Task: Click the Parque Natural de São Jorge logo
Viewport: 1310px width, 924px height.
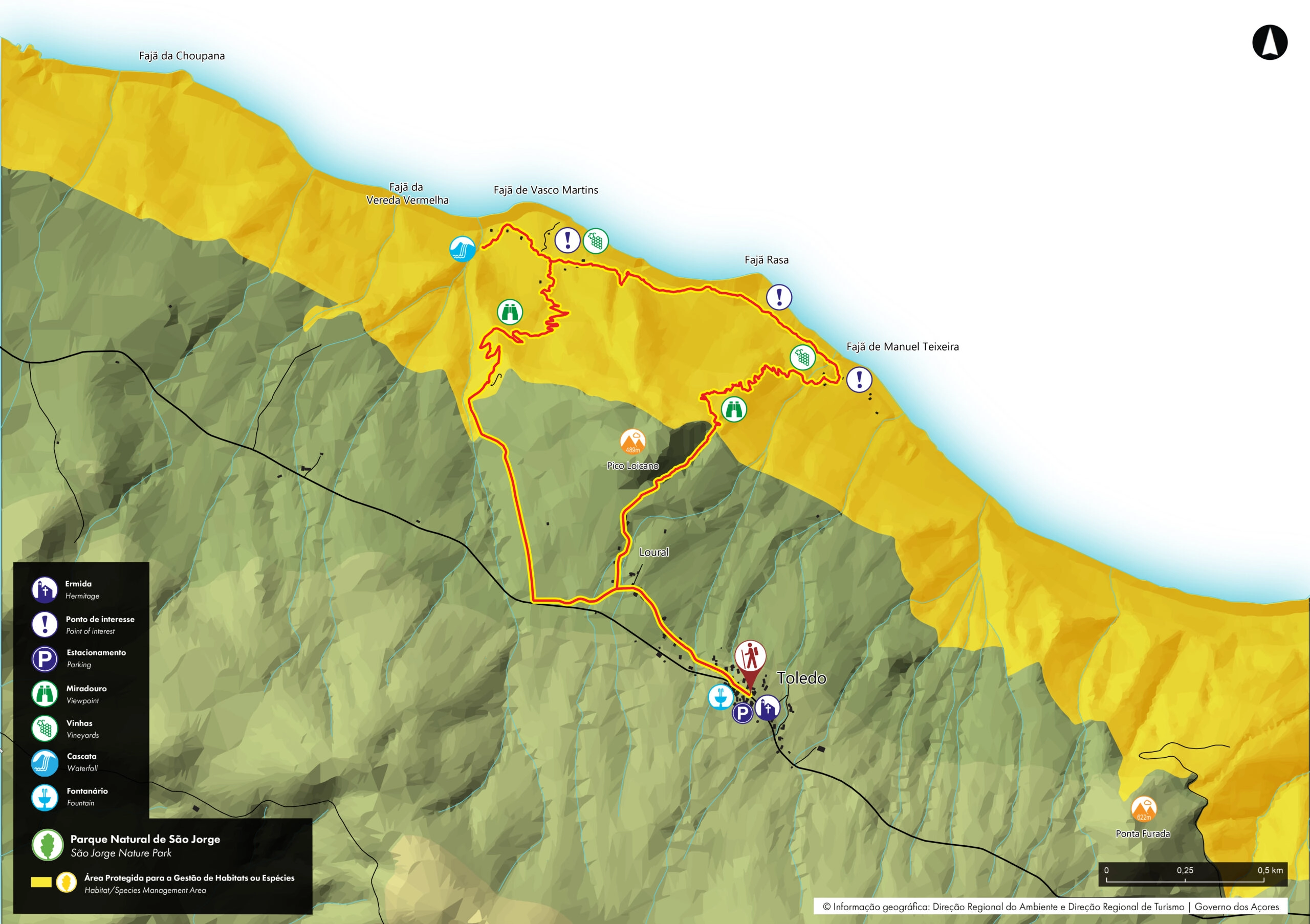Action: coord(48,845)
